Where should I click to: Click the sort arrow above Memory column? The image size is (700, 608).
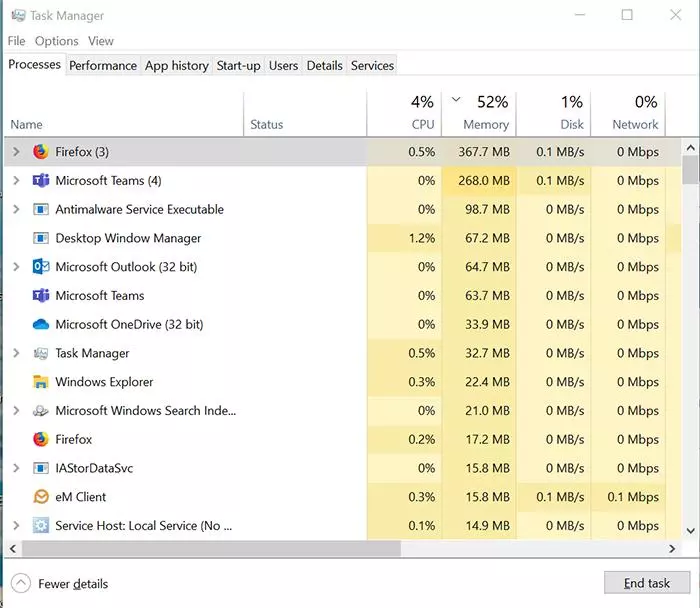pos(456,99)
